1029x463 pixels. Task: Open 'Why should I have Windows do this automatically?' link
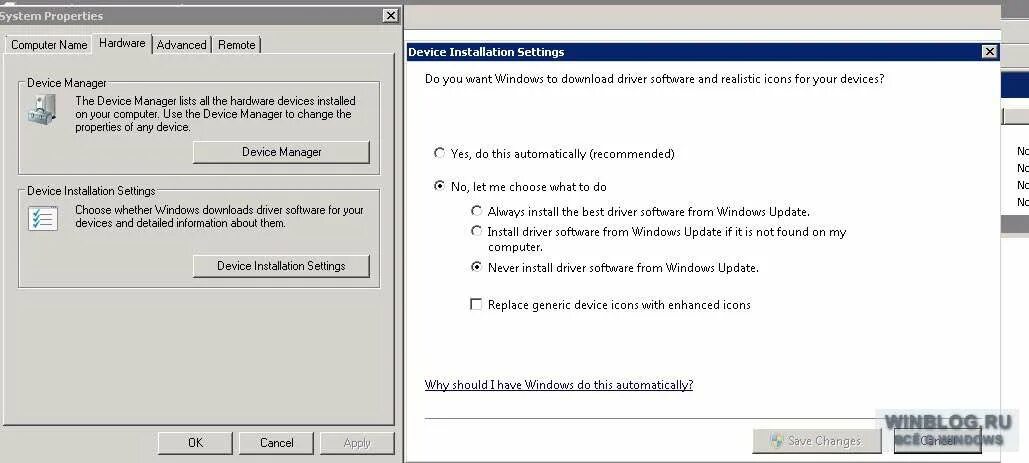[x=558, y=385]
